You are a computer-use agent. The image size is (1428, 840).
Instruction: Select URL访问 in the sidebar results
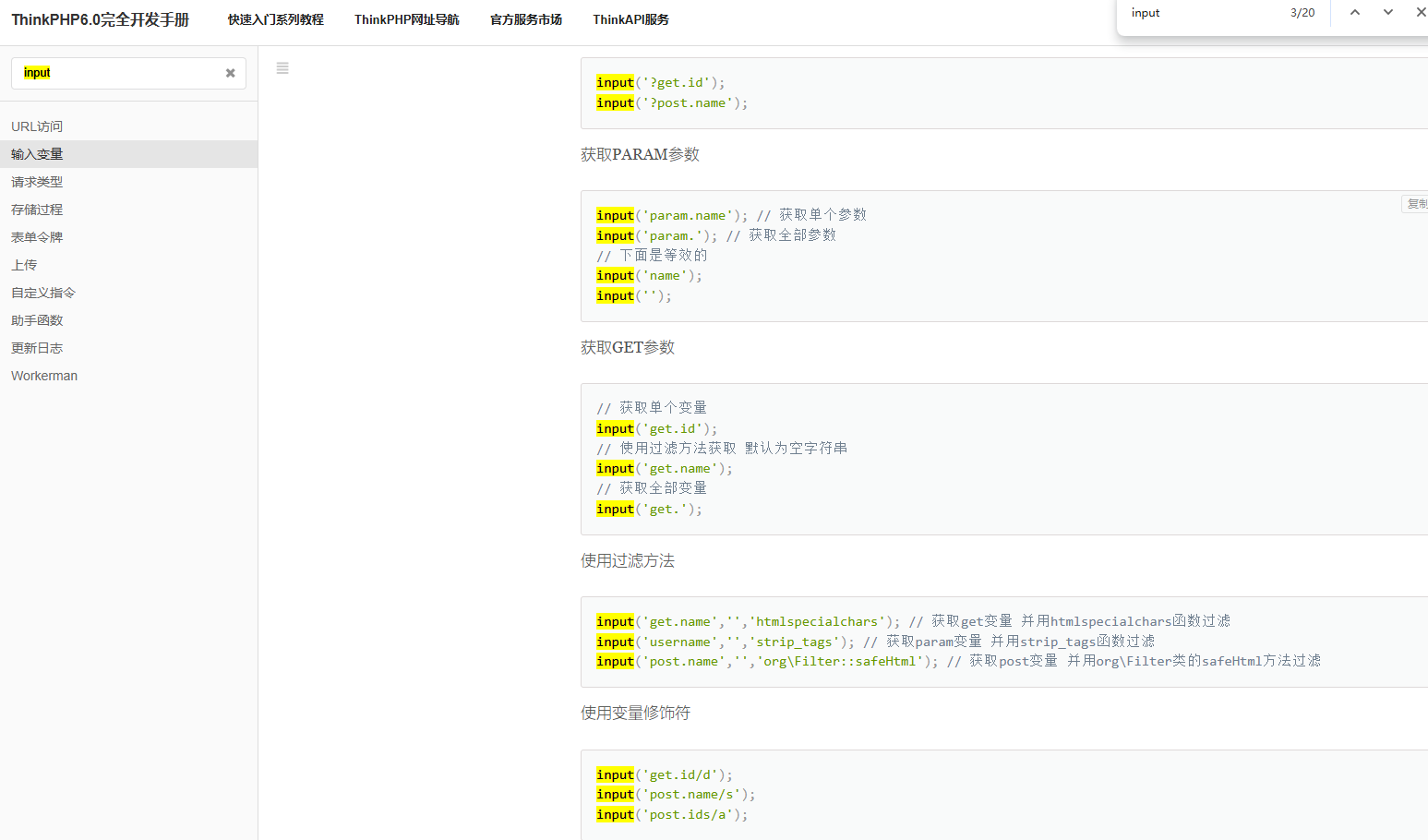[x=37, y=126]
